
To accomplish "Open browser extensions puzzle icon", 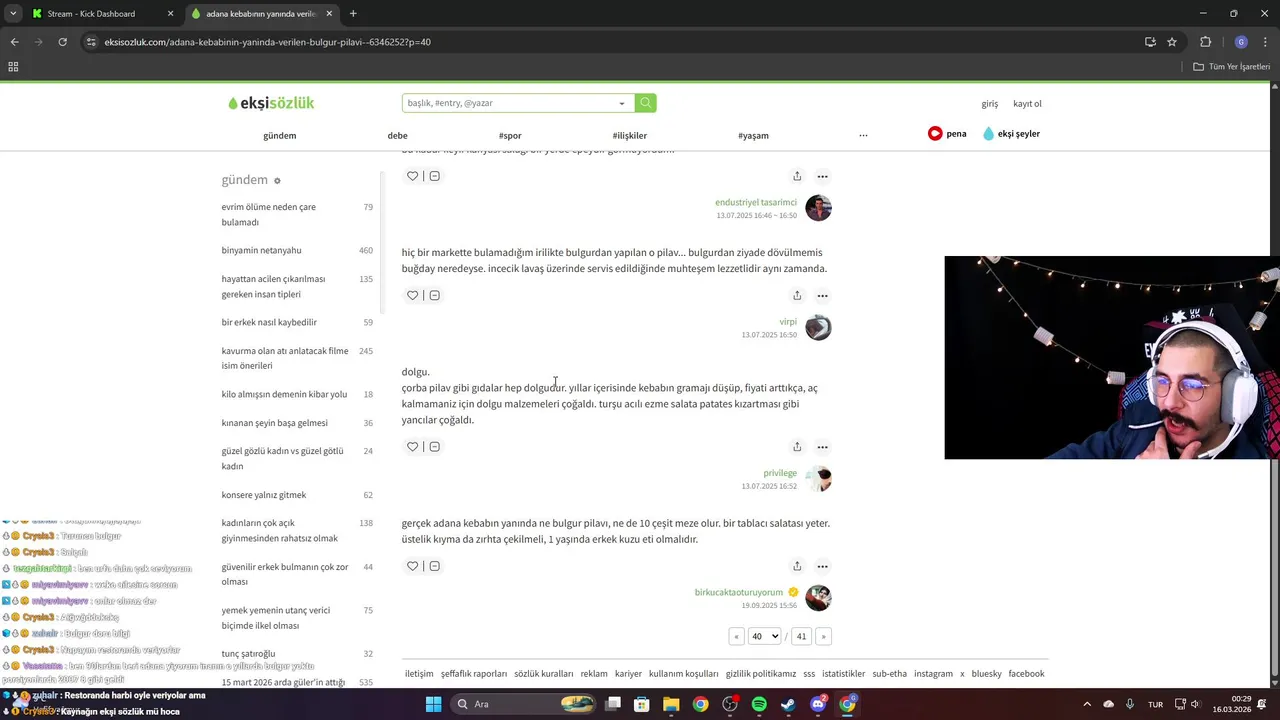I will pyautogui.click(x=1205, y=42).
